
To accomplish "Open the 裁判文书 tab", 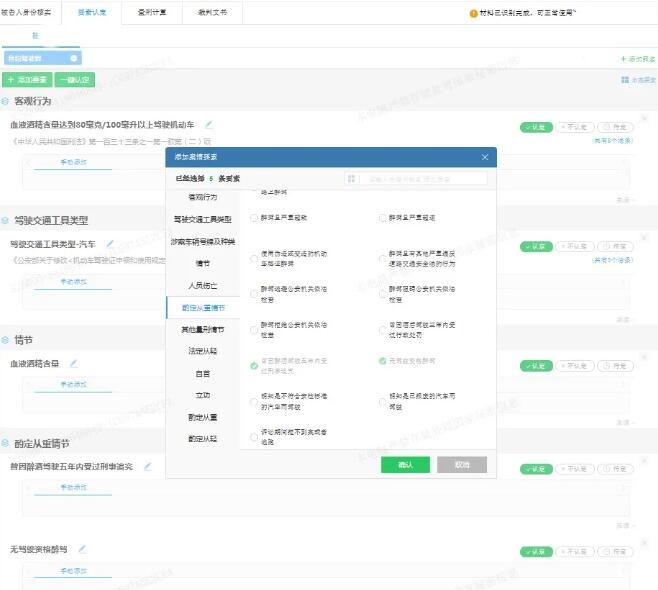I will (x=210, y=12).
